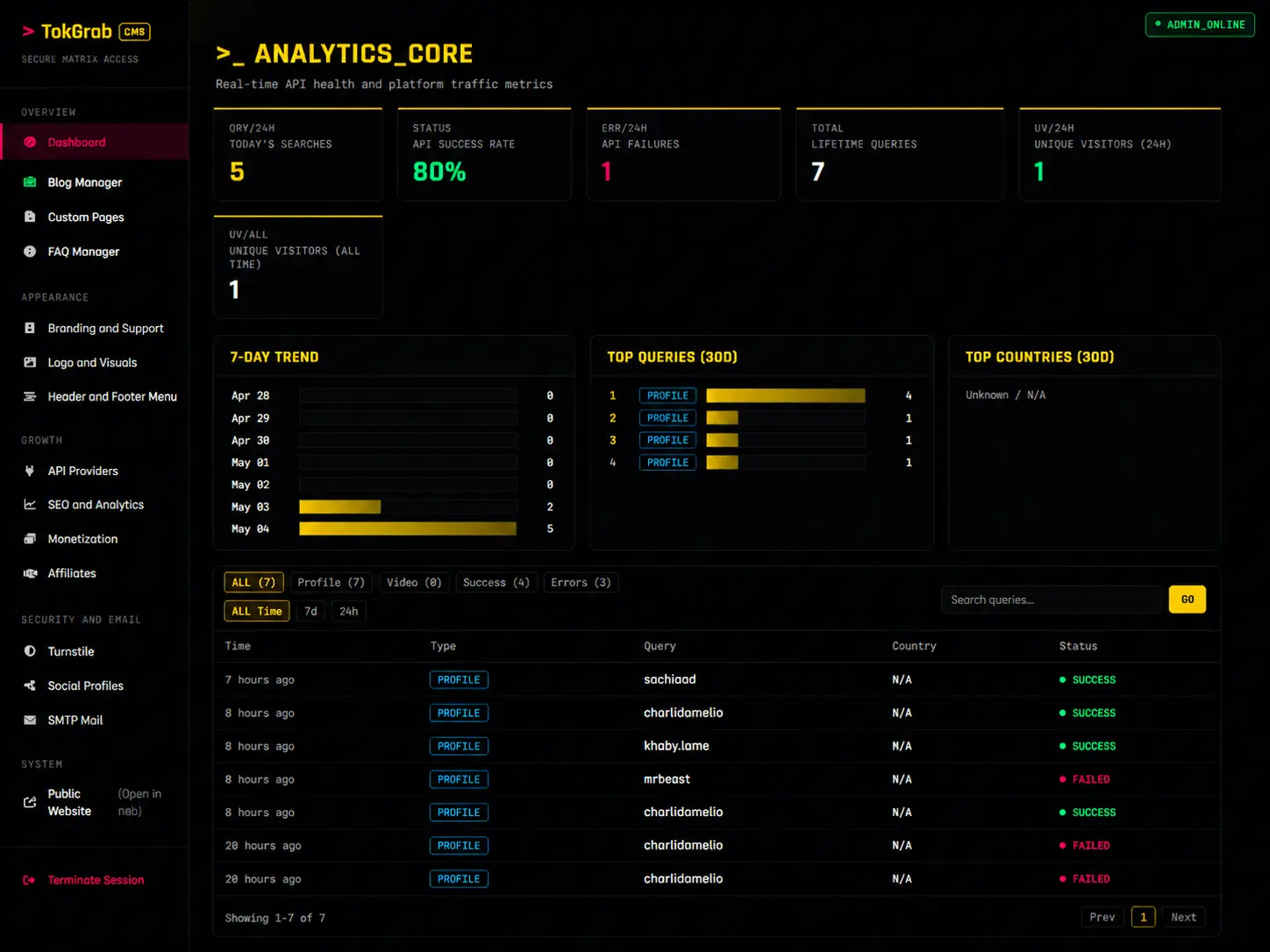The height and width of the screenshot is (952, 1270).
Task: Show Success (4) queries
Action: pyautogui.click(x=496, y=582)
